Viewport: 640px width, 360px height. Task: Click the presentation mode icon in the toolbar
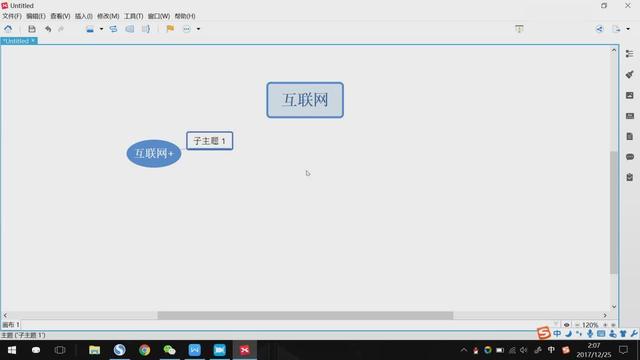pos(519,29)
